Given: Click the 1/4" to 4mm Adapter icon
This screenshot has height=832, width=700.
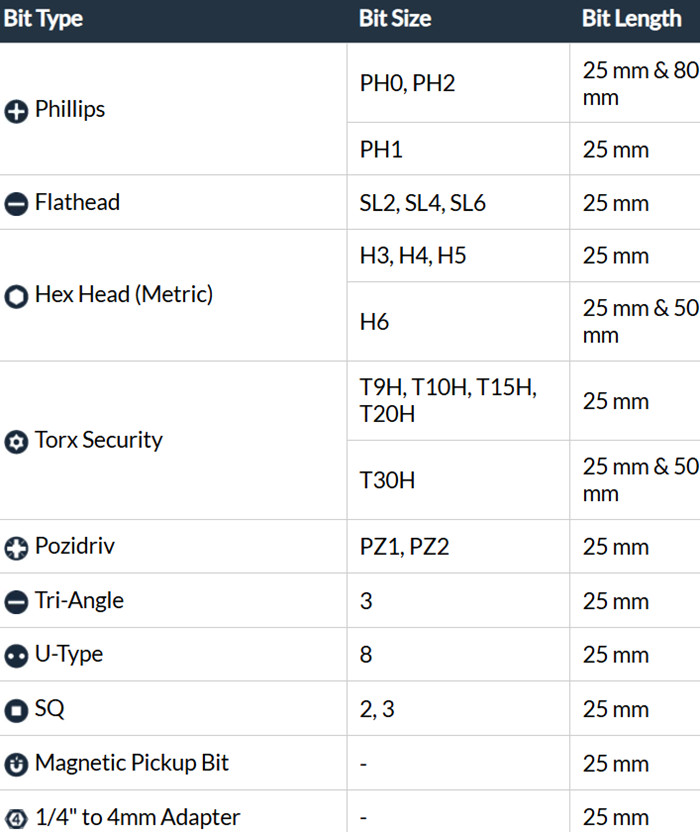Looking at the screenshot, I should point(16,818).
